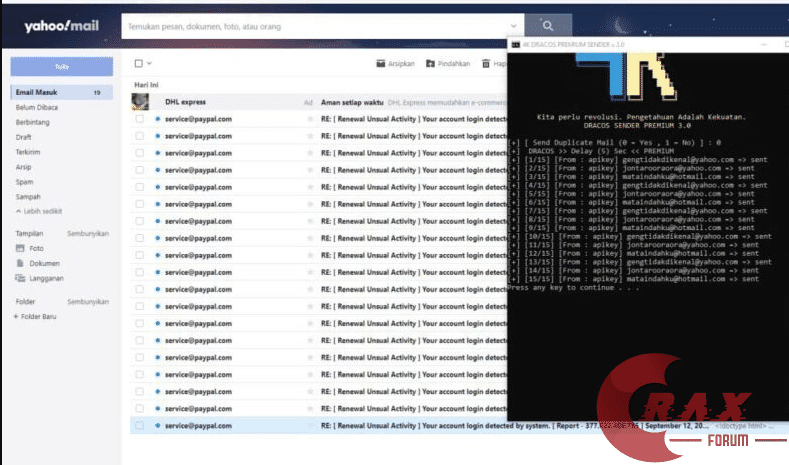Open the DHL express ad thumbnail

click(140, 102)
